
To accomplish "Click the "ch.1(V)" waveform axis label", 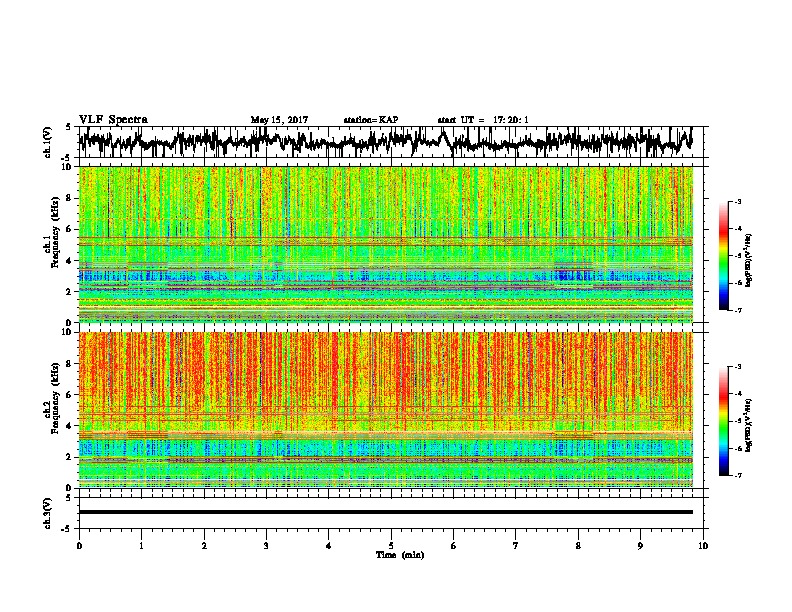I will tap(48, 142).
